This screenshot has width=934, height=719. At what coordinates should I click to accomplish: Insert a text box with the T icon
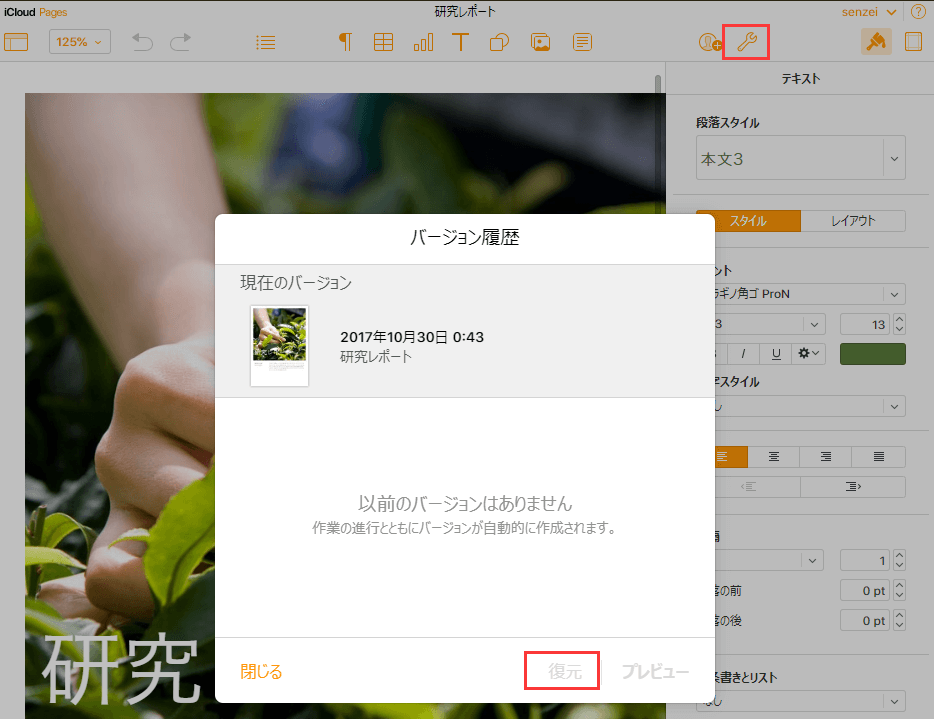pyautogui.click(x=460, y=42)
